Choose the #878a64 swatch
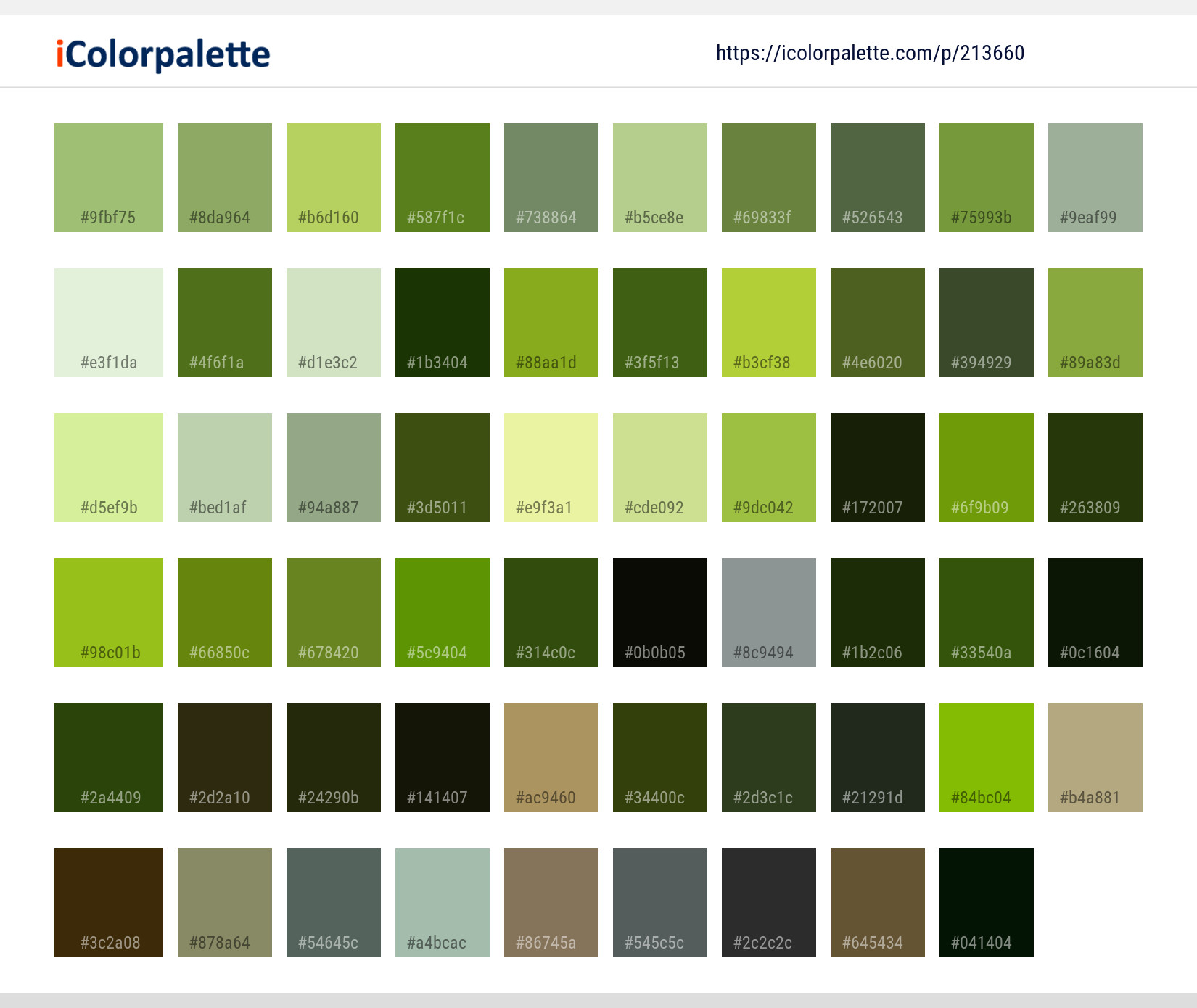 pos(225,903)
